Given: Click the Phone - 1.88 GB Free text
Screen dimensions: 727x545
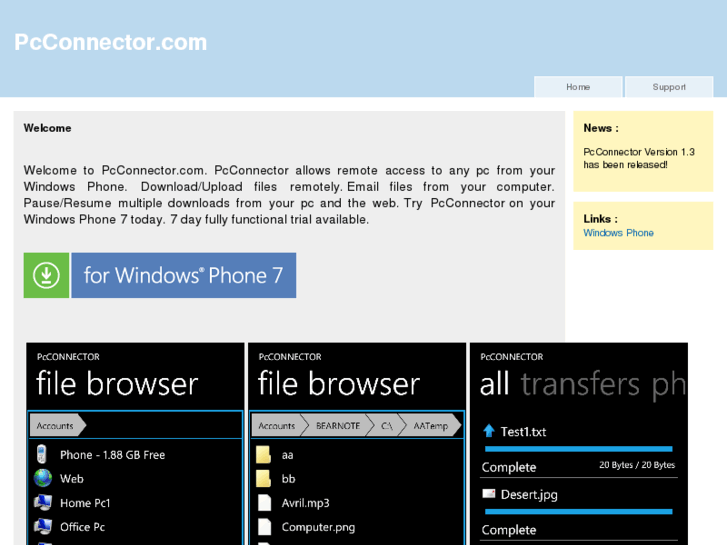Looking at the screenshot, I should pyautogui.click(x=112, y=455).
